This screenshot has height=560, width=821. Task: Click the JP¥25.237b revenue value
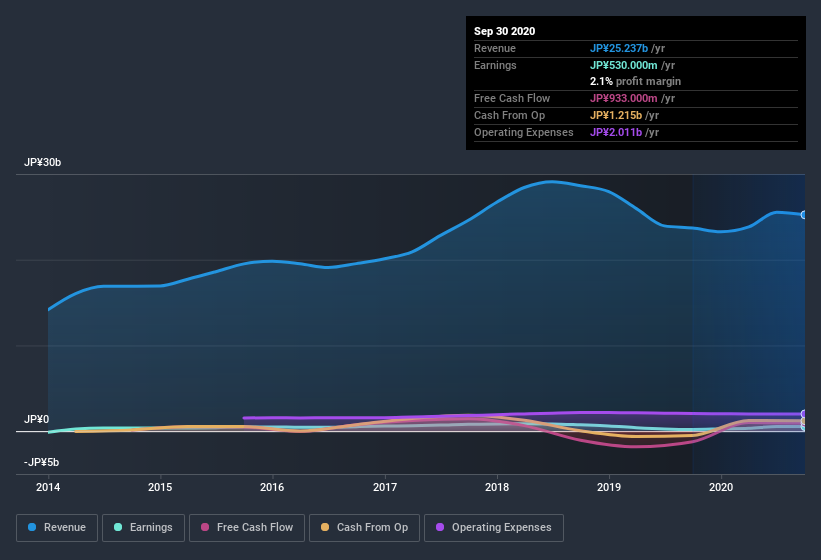point(618,48)
